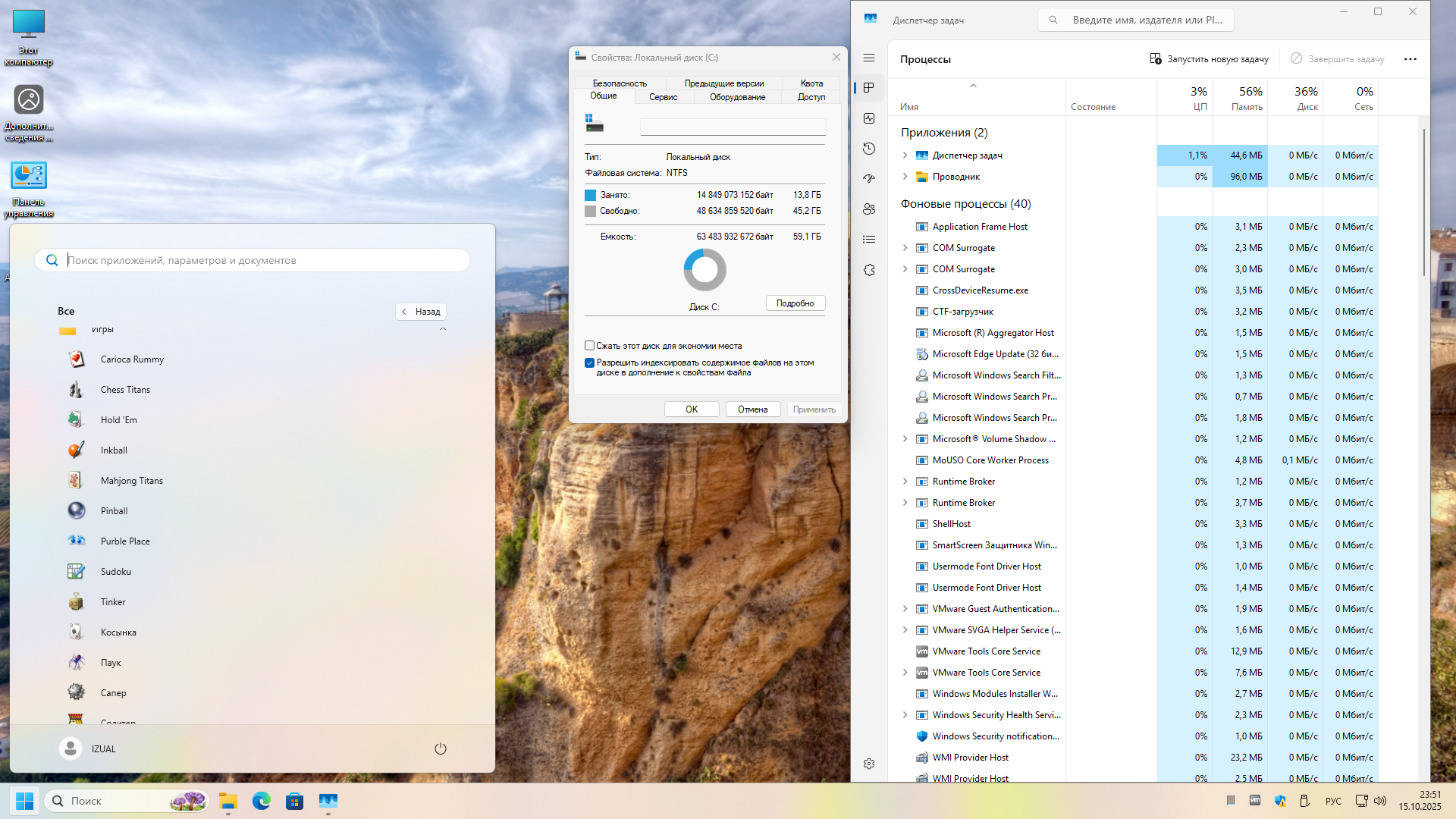Open Task Manager settings gear
The image size is (1456, 819).
(869, 764)
